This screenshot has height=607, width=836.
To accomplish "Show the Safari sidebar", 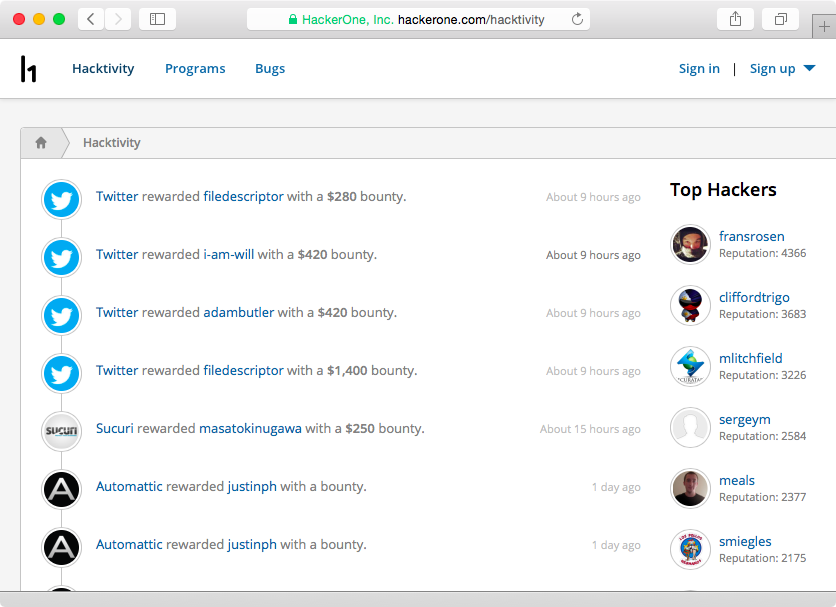I will tap(157, 19).
